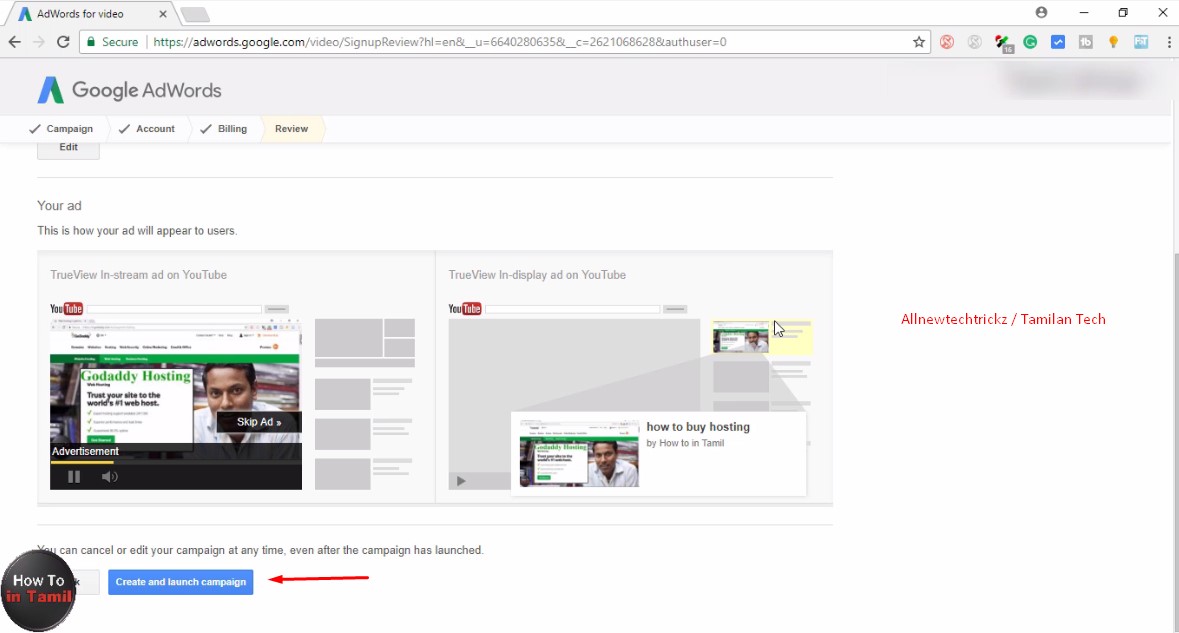Click the browser forward arrow
Screen dimensions: 1179x633
coord(39,42)
